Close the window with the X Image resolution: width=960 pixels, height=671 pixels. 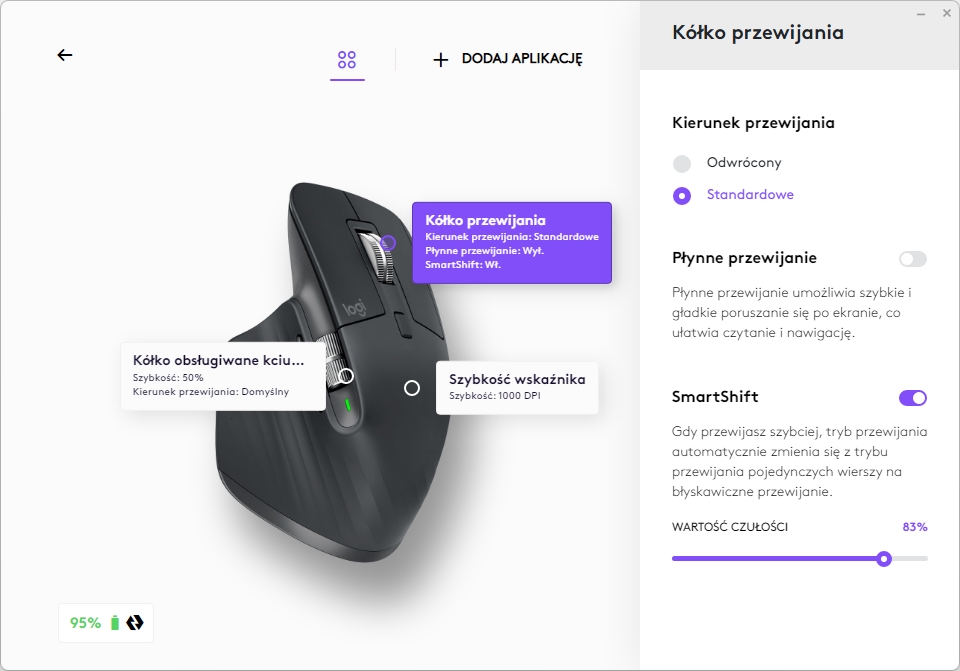point(947,13)
